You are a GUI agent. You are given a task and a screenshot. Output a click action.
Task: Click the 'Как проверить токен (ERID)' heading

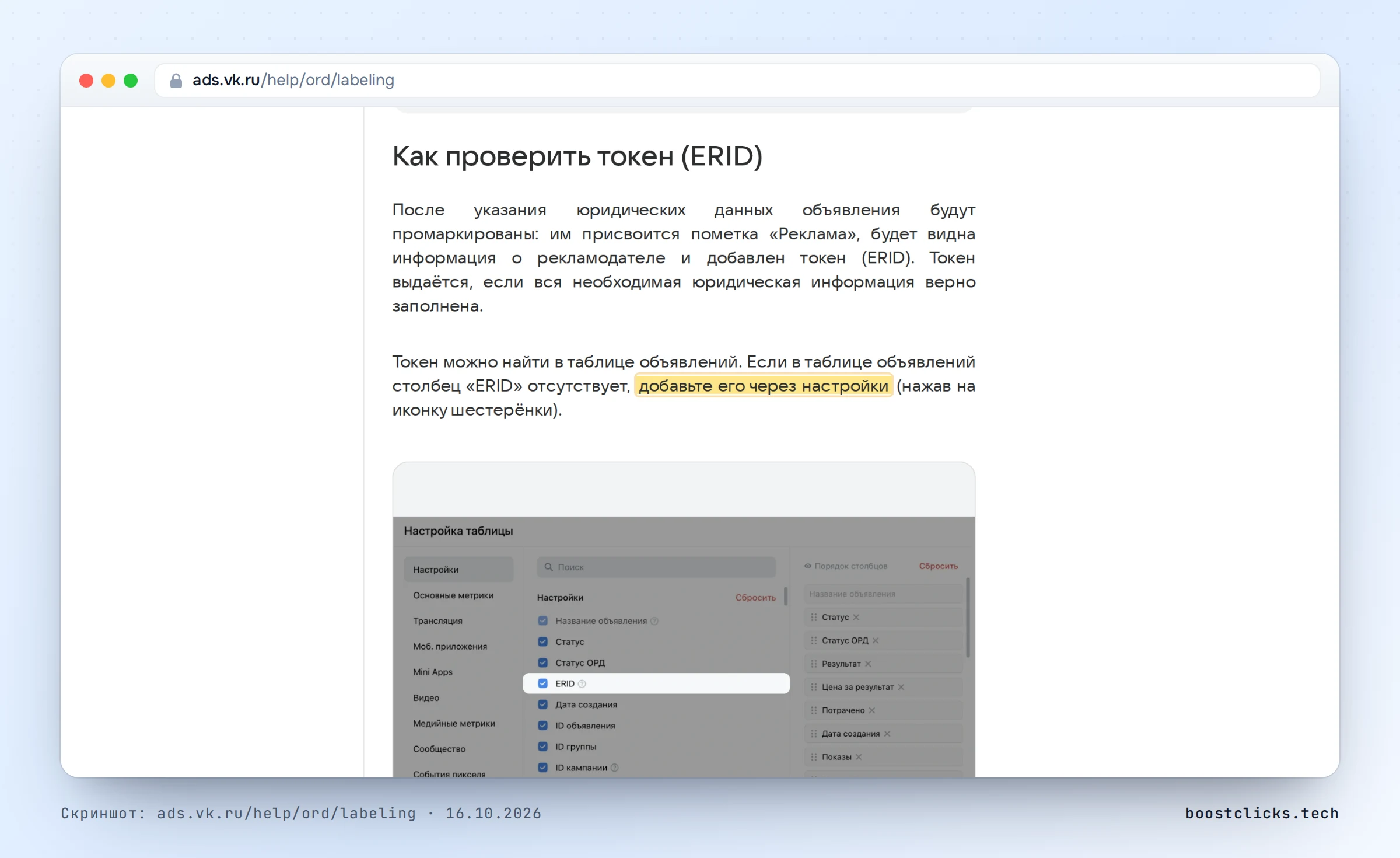[577, 156]
